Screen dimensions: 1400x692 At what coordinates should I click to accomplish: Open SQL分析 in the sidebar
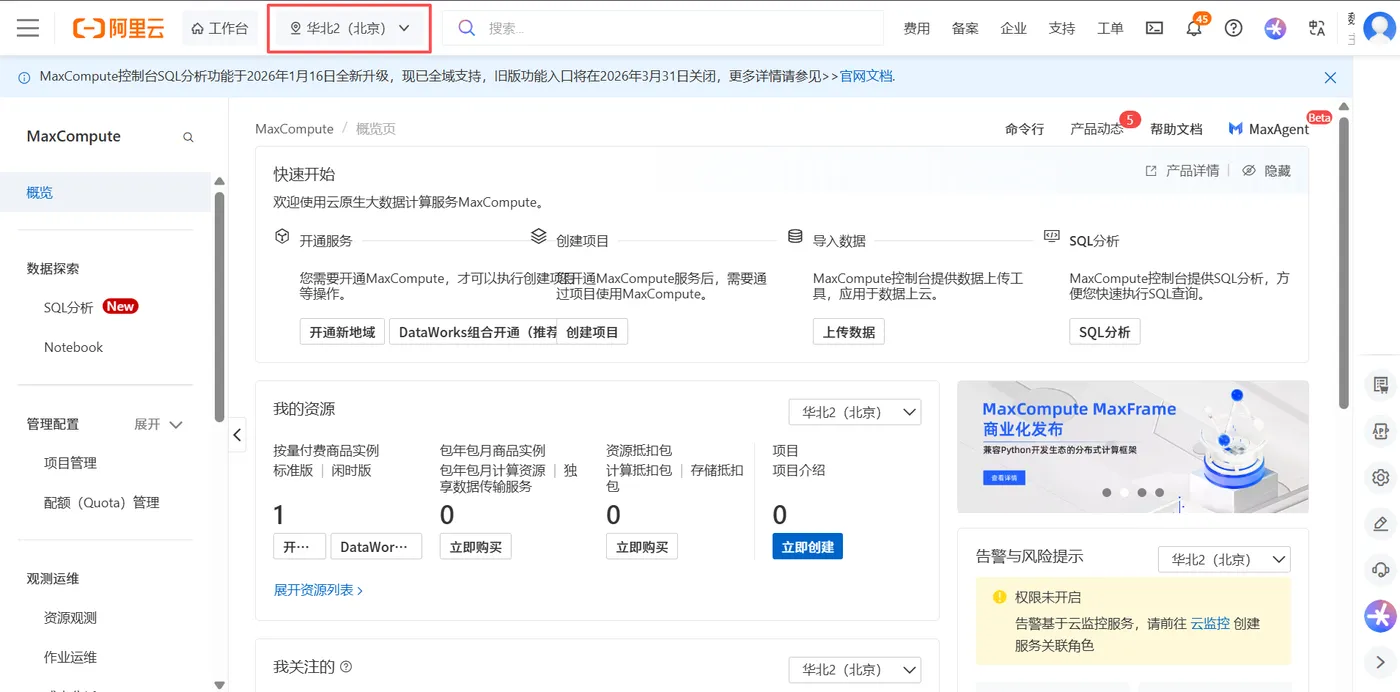coord(68,307)
